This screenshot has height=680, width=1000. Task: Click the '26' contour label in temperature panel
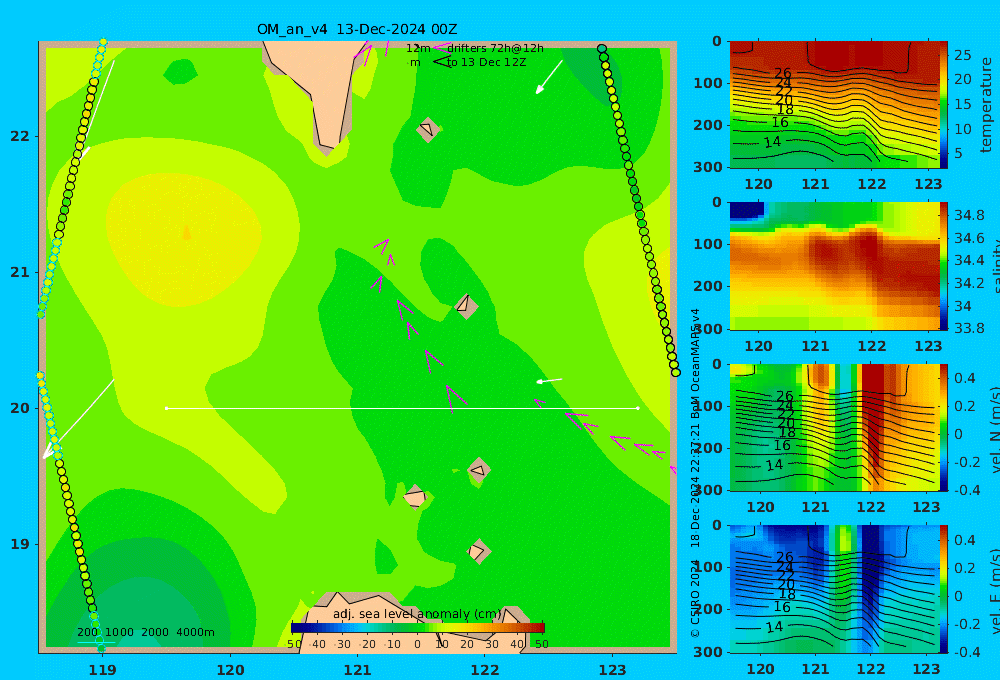[783, 73]
